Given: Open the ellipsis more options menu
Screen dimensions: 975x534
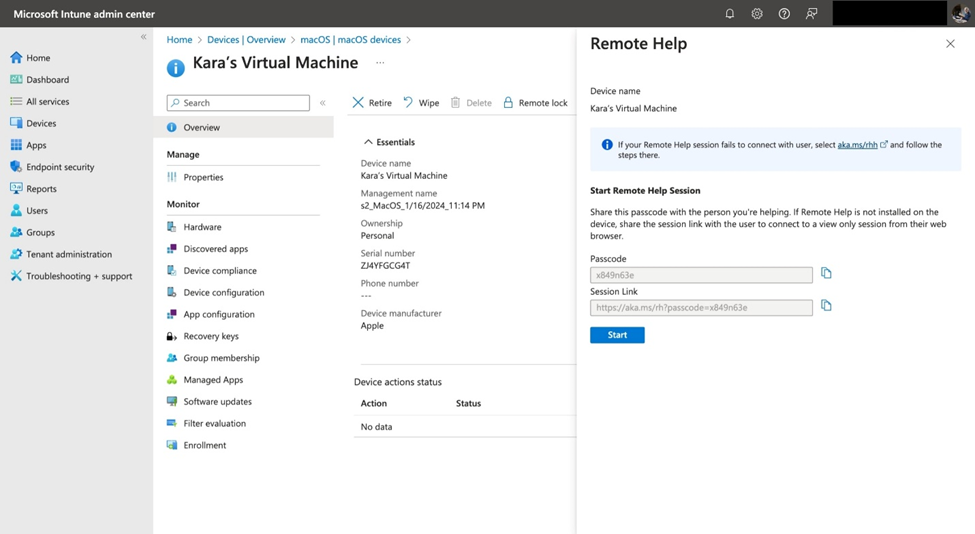Looking at the screenshot, I should [380, 63].
